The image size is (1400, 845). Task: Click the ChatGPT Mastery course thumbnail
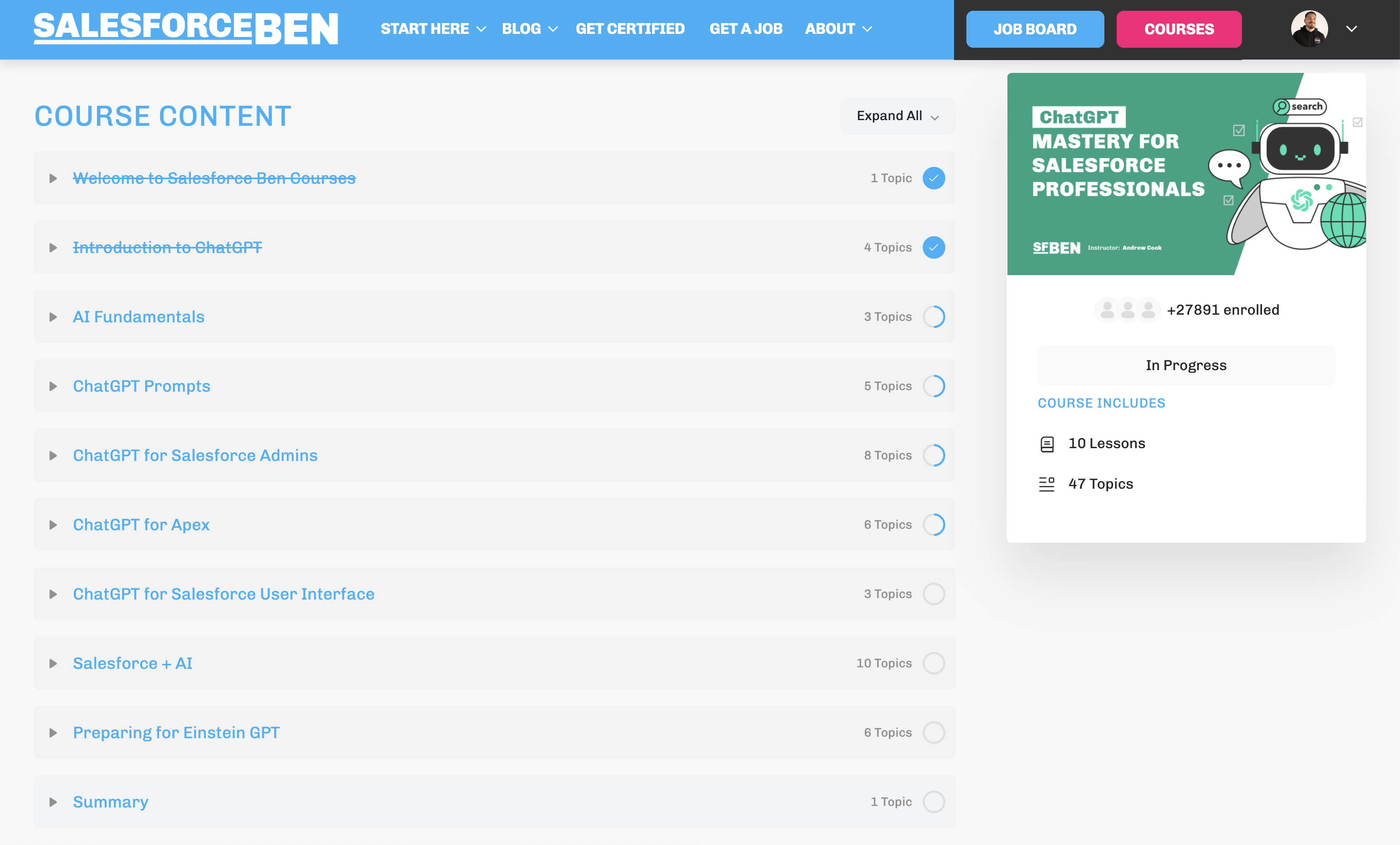tap(1187, 174)
